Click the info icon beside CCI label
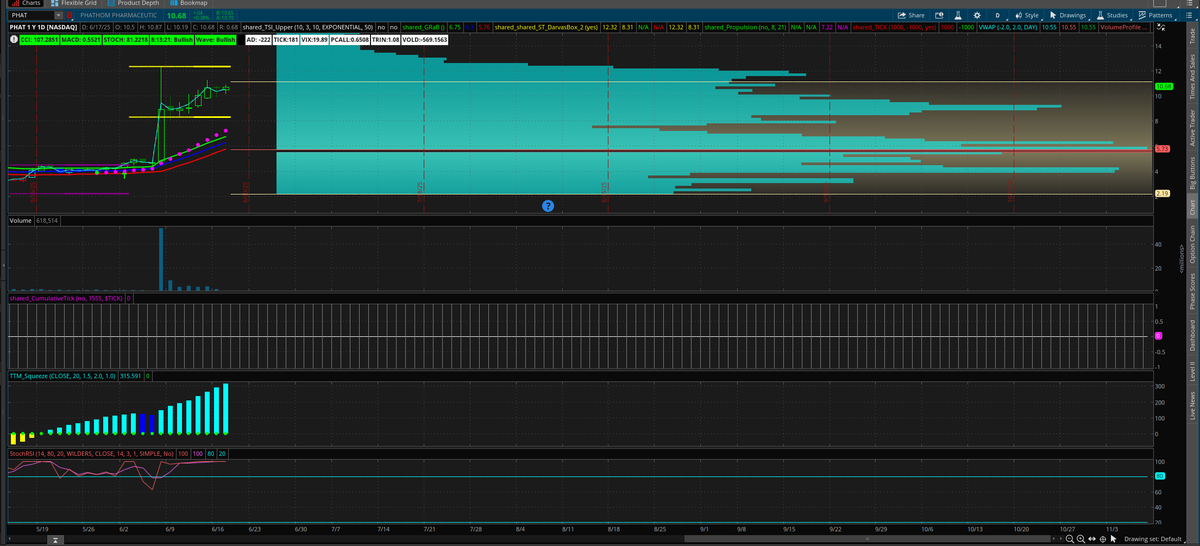Viewport: 1200px width, 546px height. (13, 39)
